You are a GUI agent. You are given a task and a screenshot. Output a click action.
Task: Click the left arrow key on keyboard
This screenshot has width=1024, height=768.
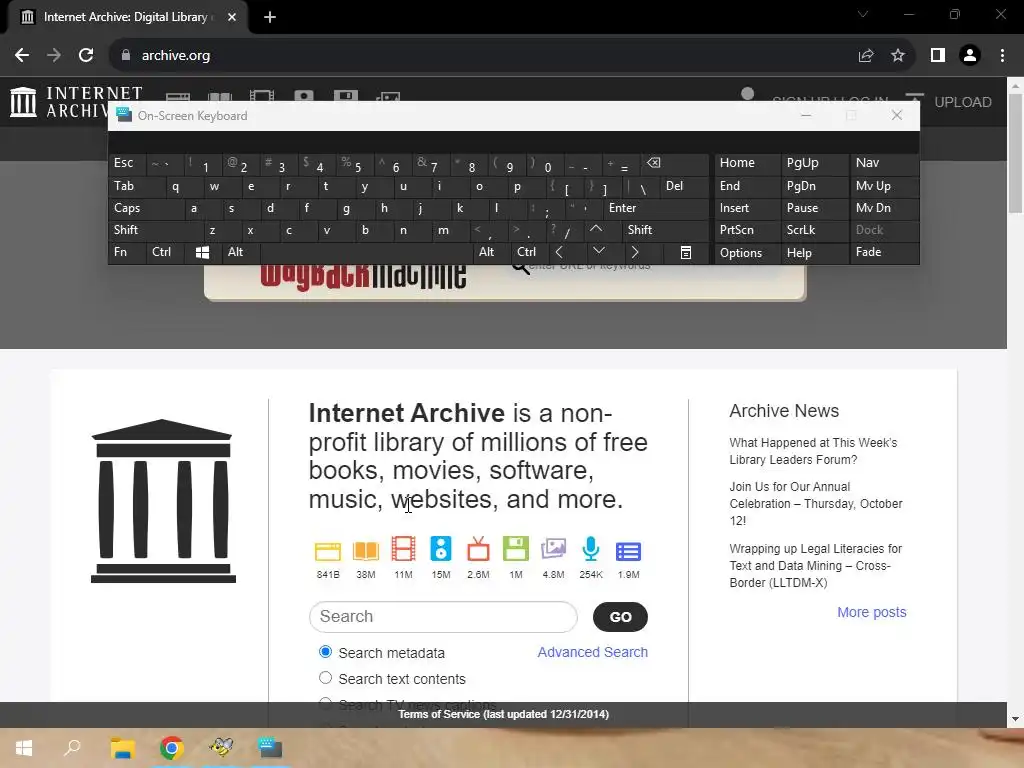[559, 252]
